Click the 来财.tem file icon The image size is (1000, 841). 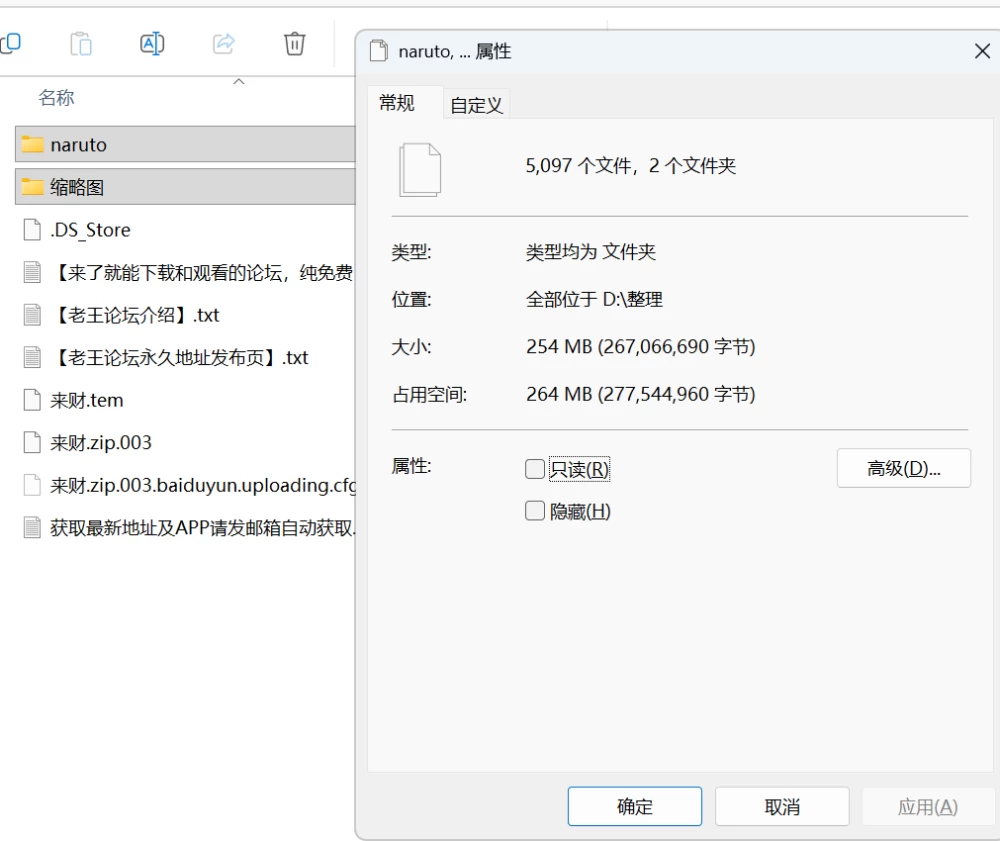32,400
